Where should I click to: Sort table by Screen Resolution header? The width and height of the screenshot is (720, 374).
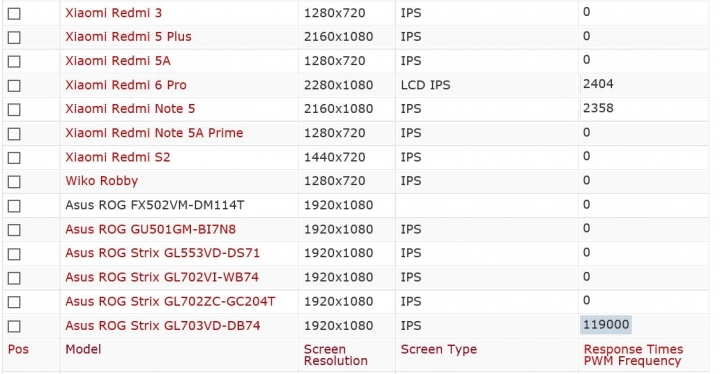coord(336,355)
